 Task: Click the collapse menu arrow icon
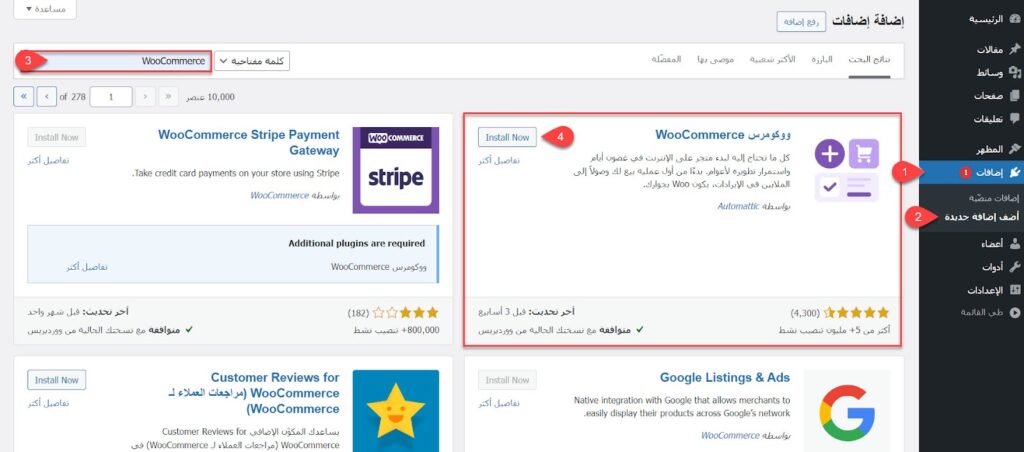point(1014,313)
